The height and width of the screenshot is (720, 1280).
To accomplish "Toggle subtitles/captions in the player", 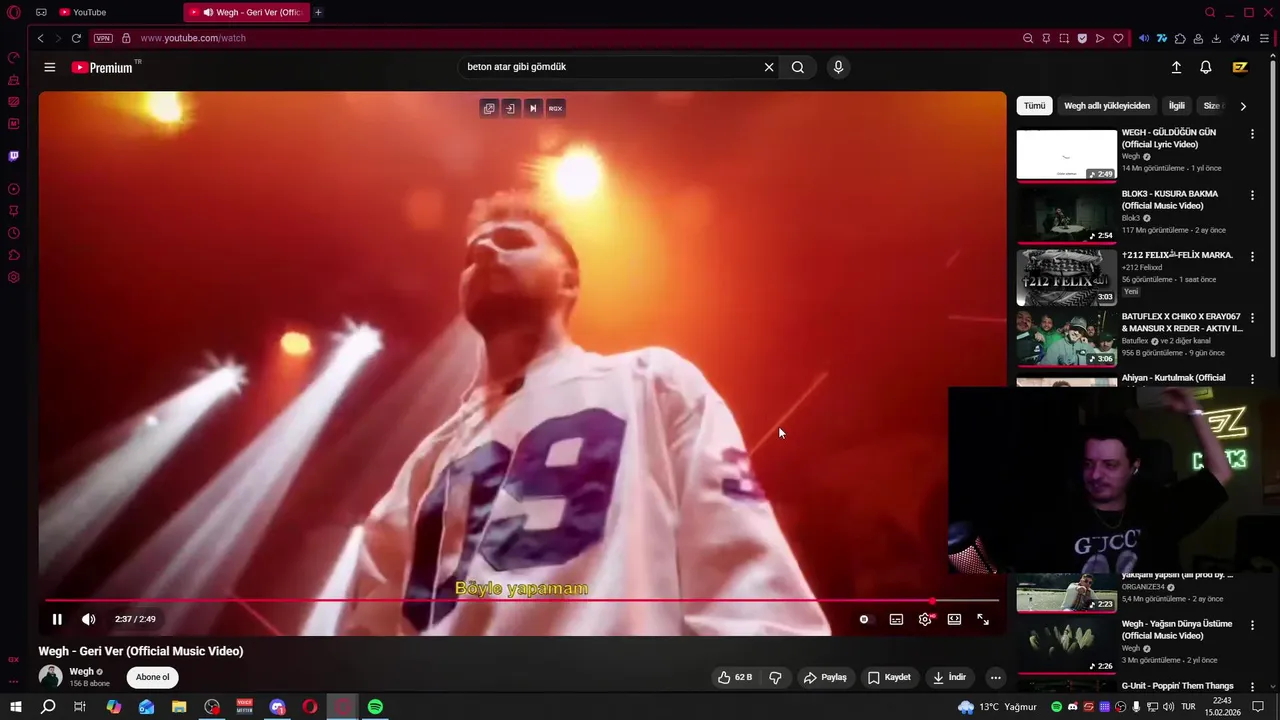I will pyautogui.click(x=896, y=619).
